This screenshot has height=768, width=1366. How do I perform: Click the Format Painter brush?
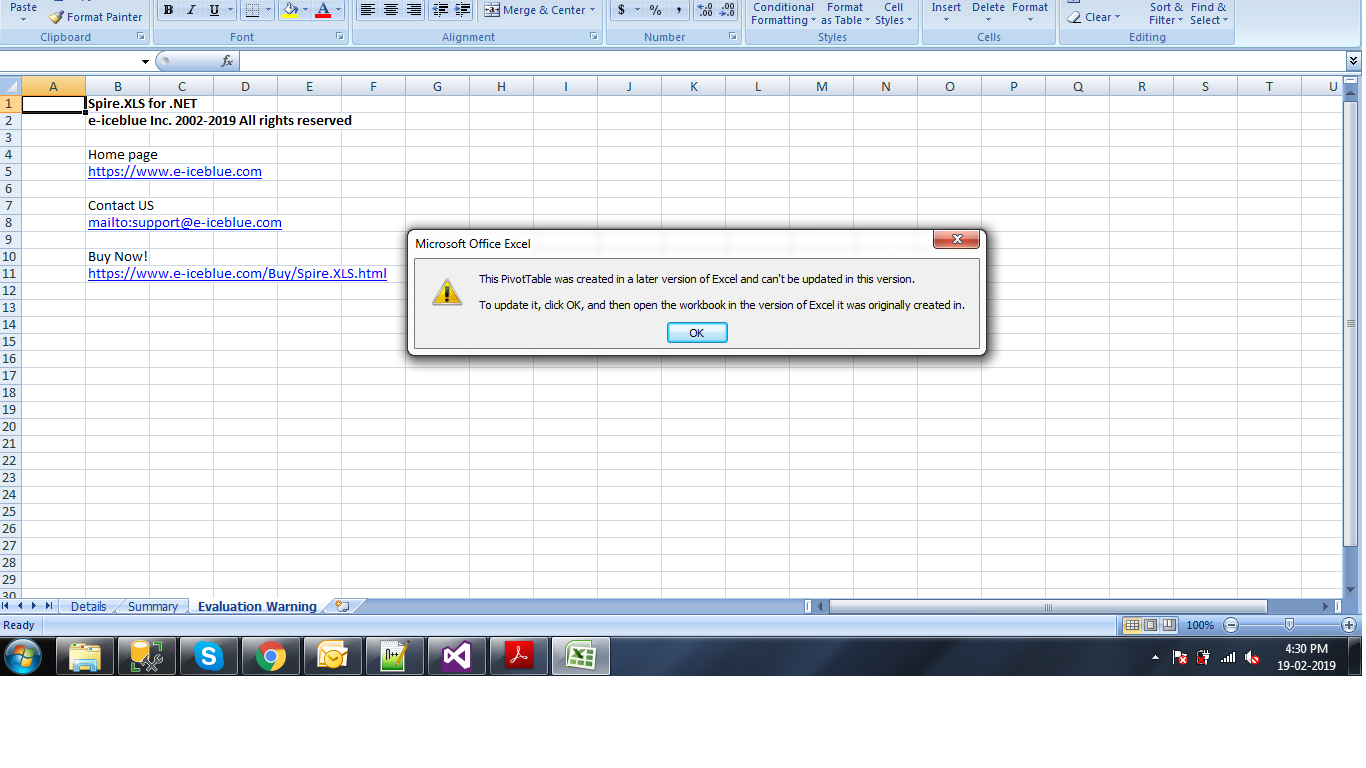pyautogui.click(x=95, y=17)
